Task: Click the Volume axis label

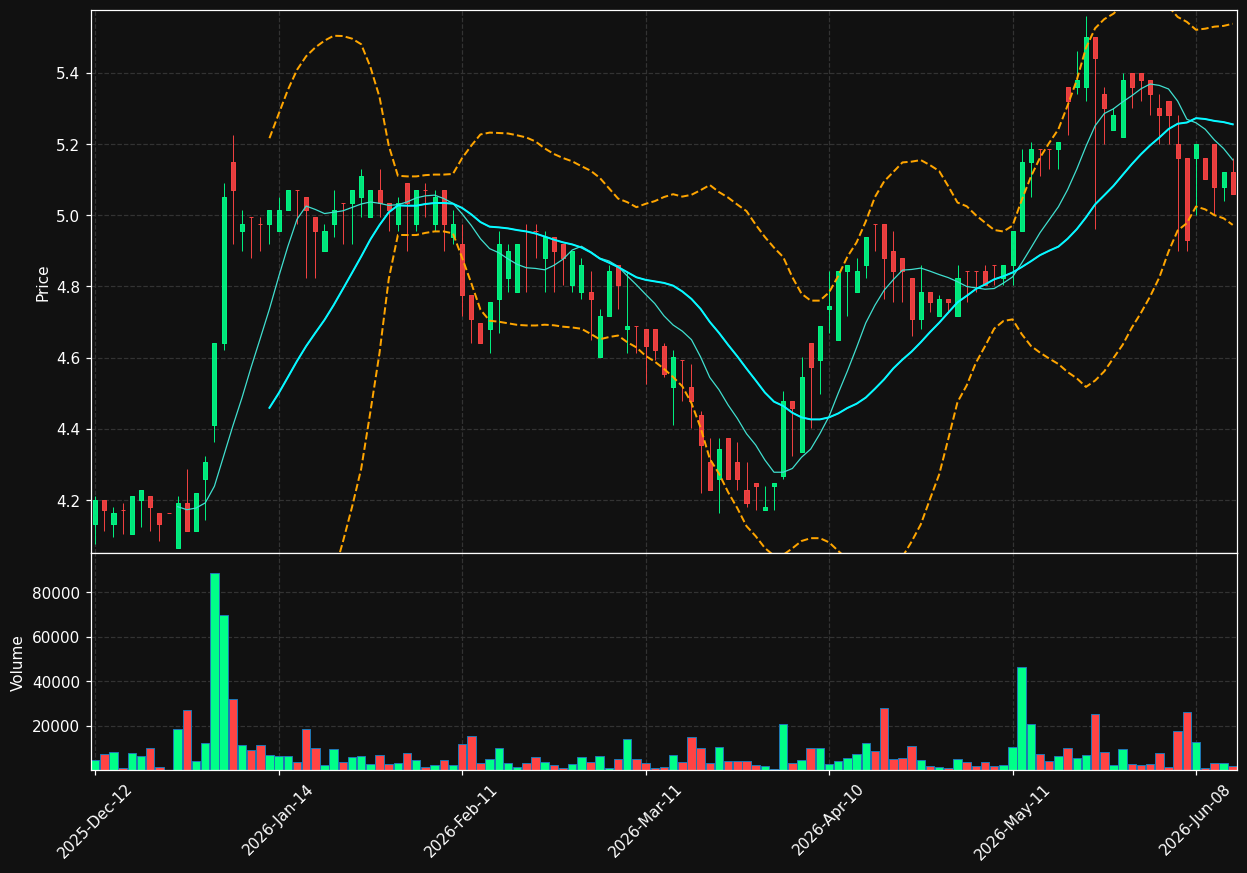Action: (18, 663)
